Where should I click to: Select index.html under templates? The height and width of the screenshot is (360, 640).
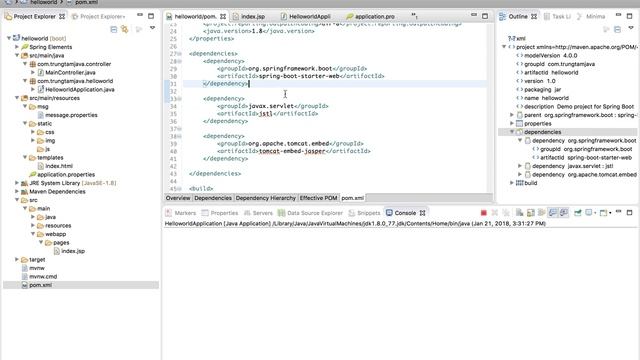click(59, 166)
